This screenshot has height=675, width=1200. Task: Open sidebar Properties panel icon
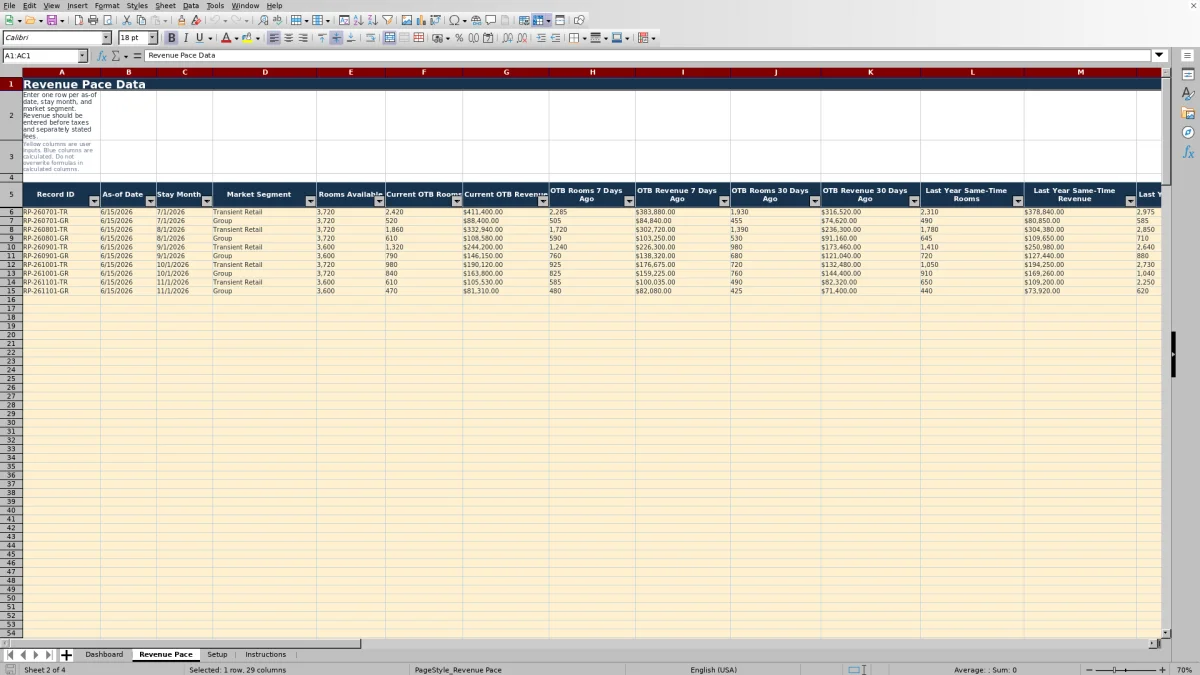point(1188,75)
